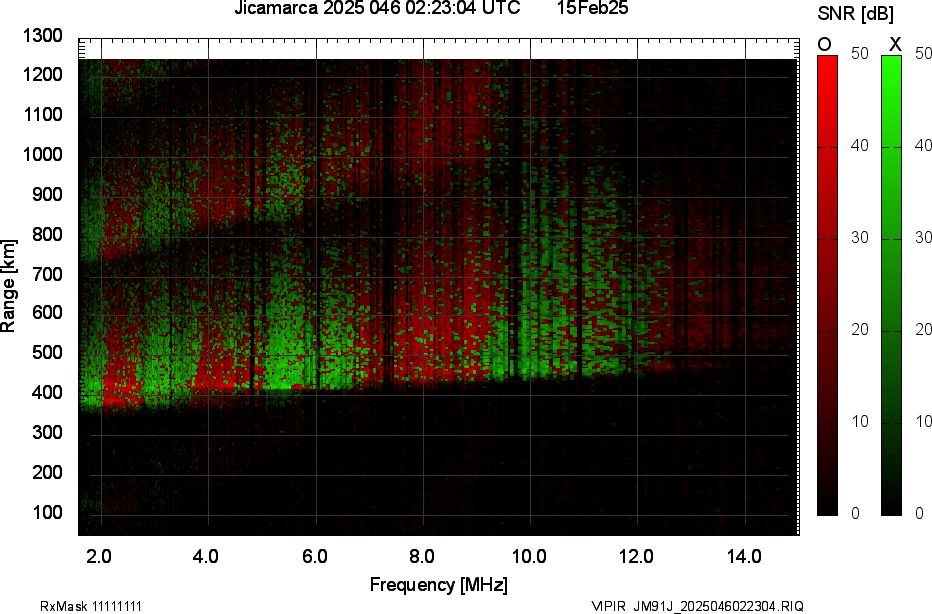Click the 10 label on the red scale
Screen dimensions: 932x614
(859, 421)
